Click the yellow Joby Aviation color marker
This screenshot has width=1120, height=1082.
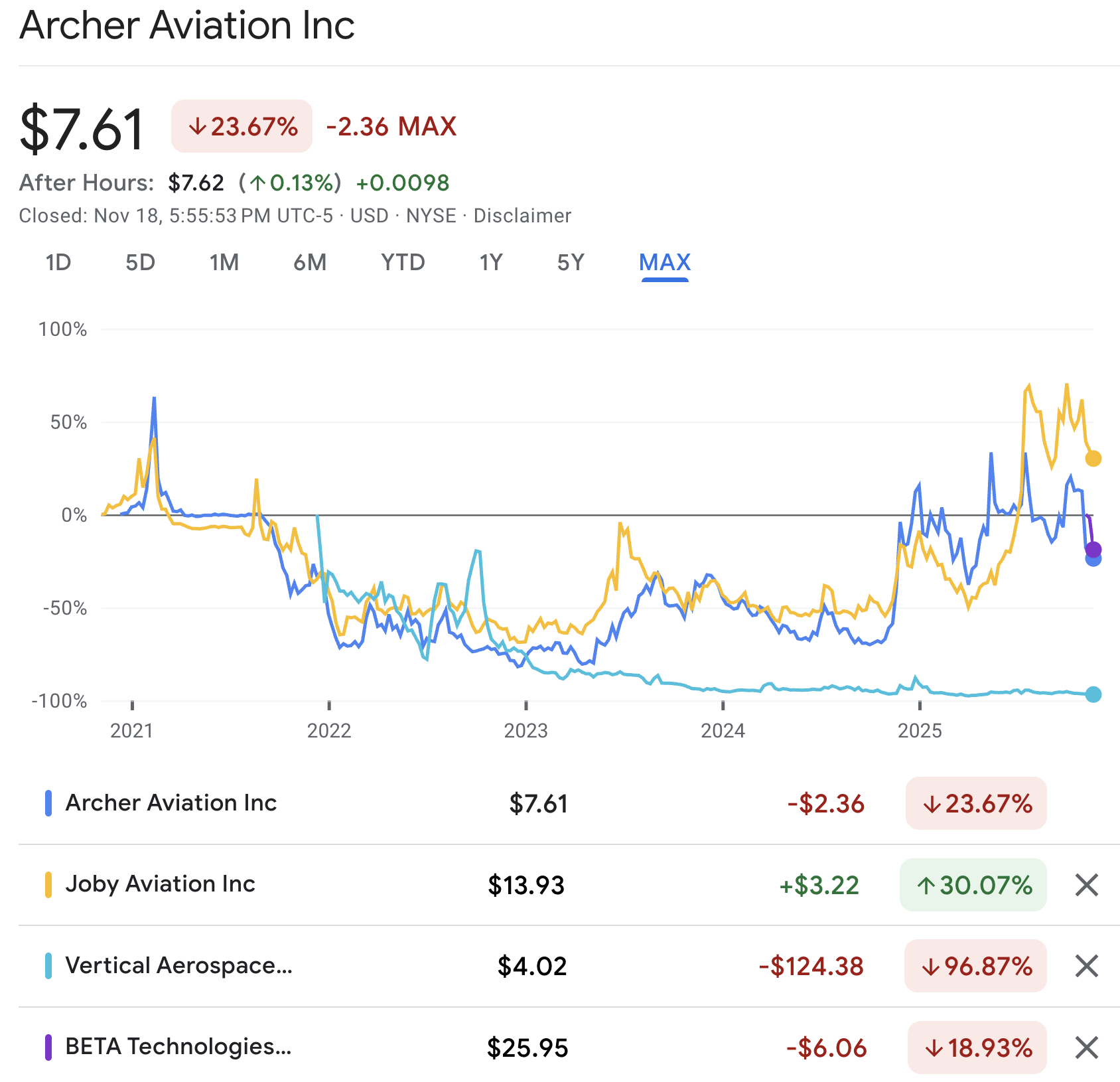(x=47, y=885)
